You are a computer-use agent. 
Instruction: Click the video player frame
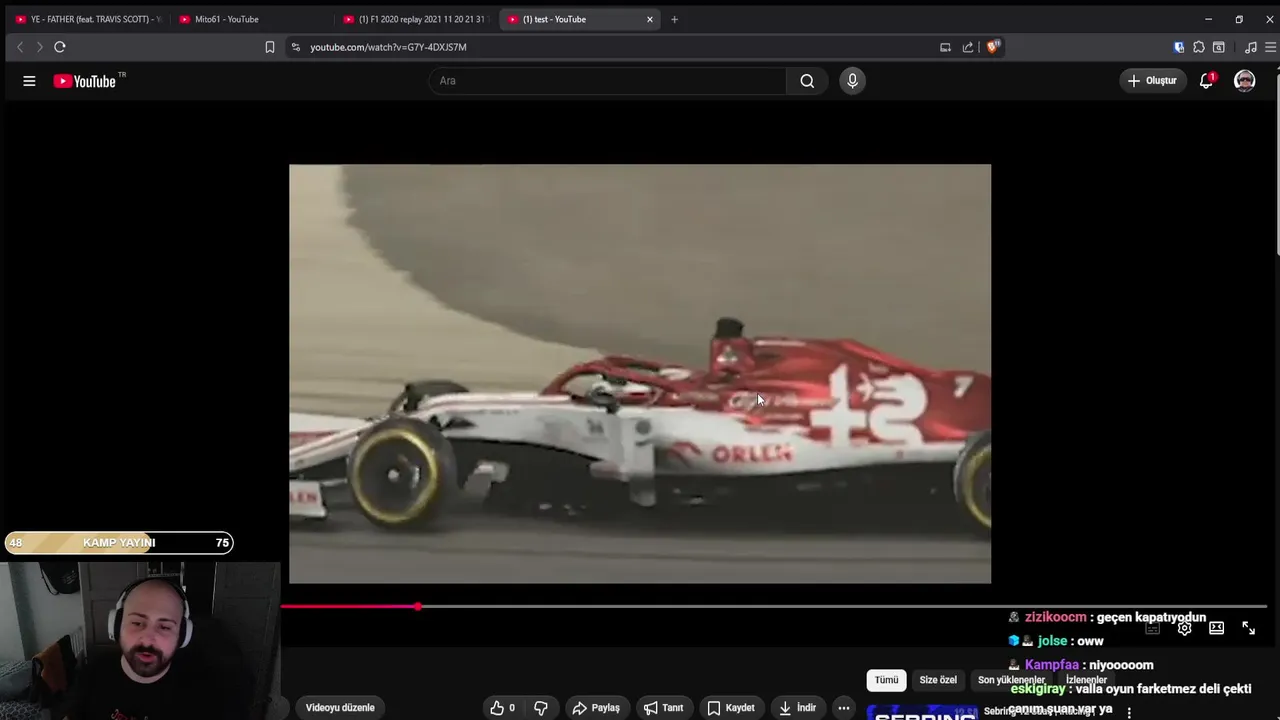tap(640, 374)
